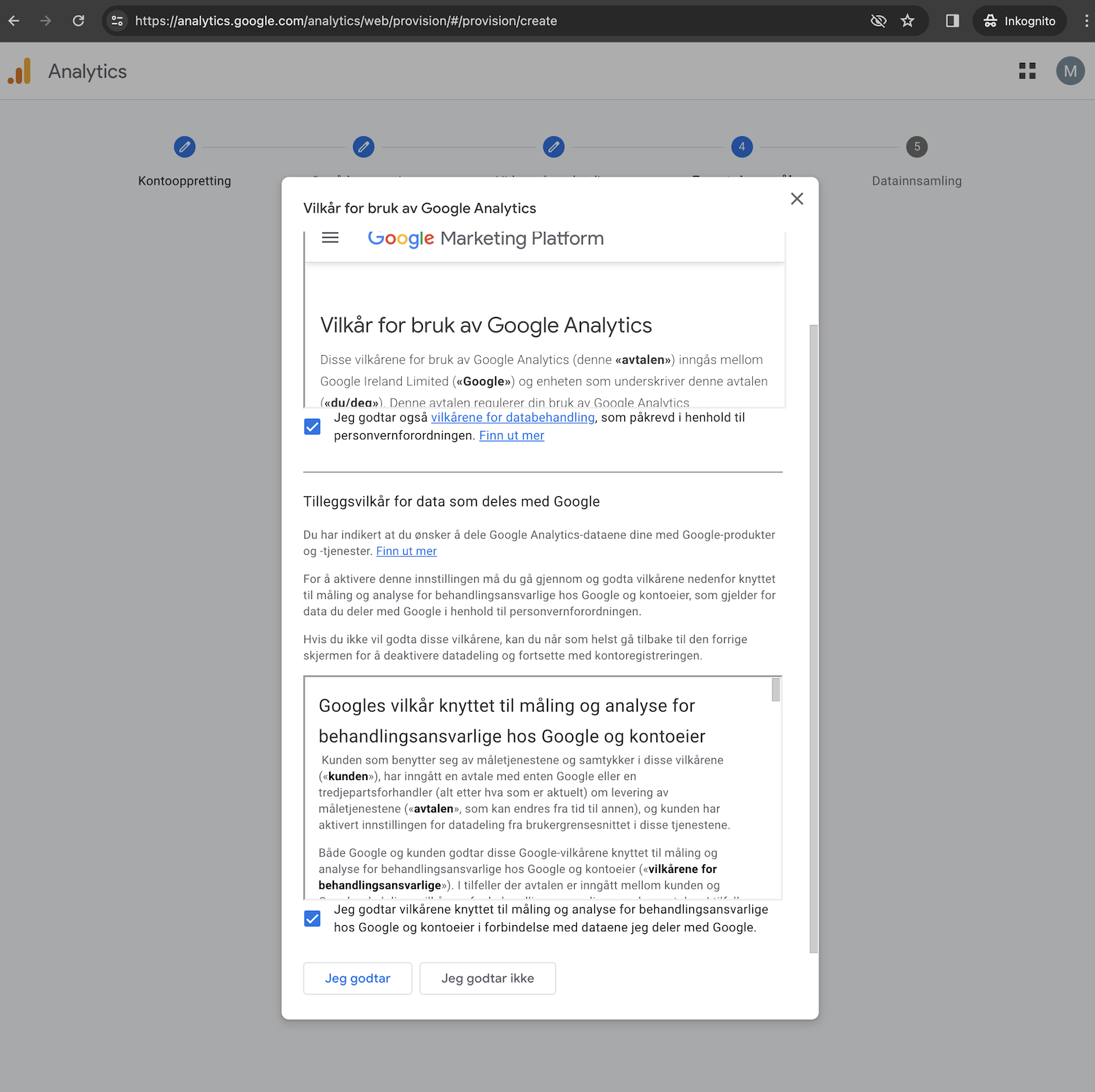The image size is (1095, 1092).
Task: Click the Google Analytics logo icon
Action: click(19, 71)
